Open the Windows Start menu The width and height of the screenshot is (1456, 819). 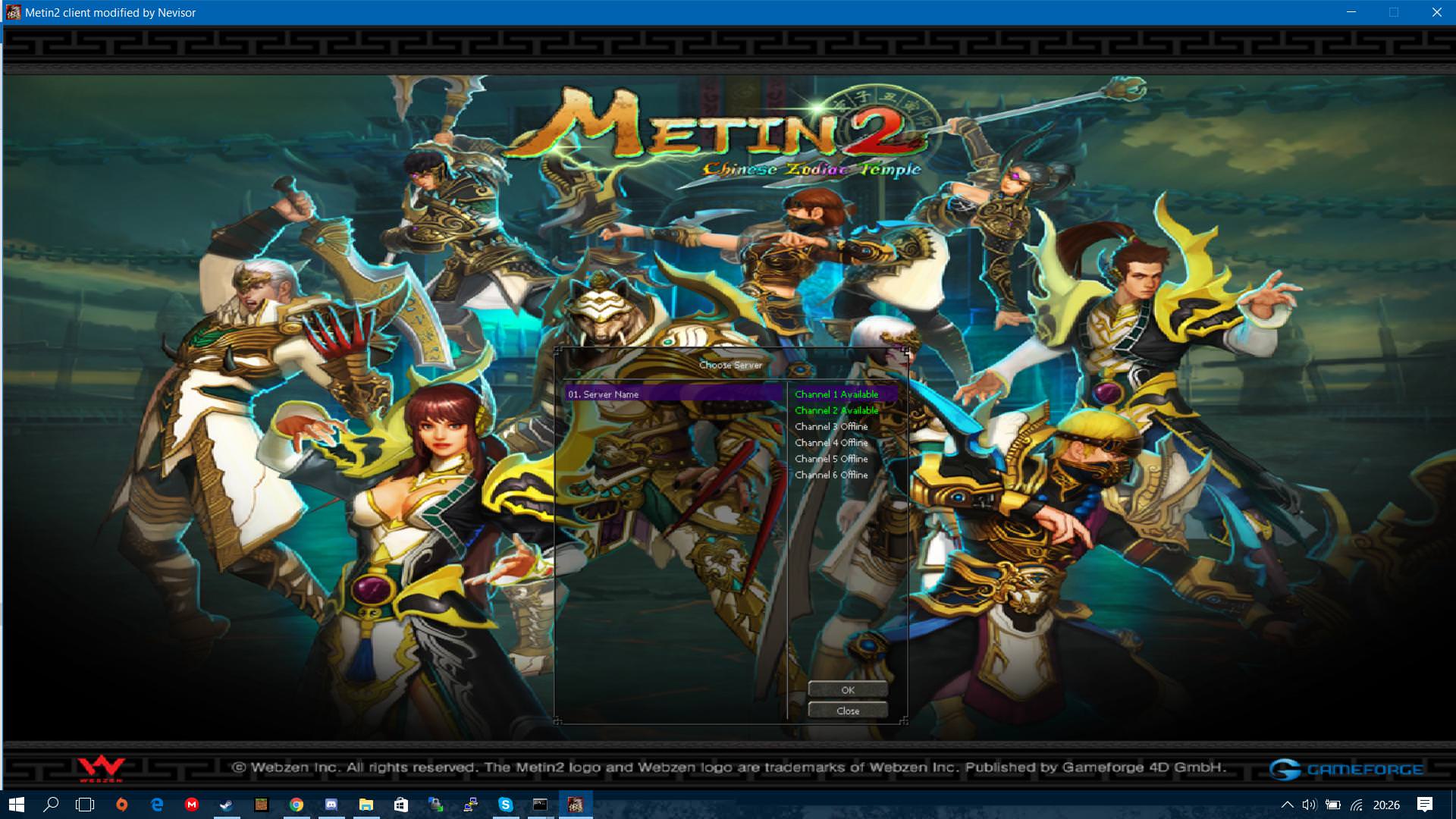[17, 805]
